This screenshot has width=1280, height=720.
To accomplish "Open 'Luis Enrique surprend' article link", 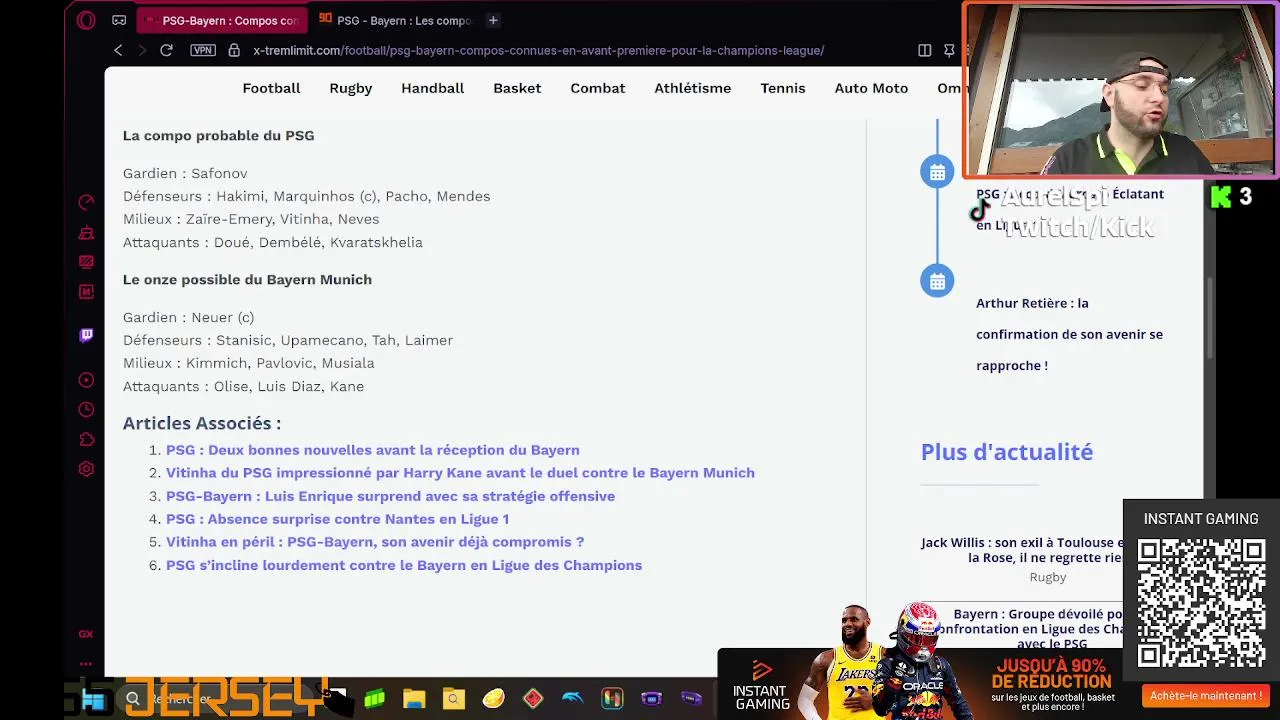I will coord(390,496).
